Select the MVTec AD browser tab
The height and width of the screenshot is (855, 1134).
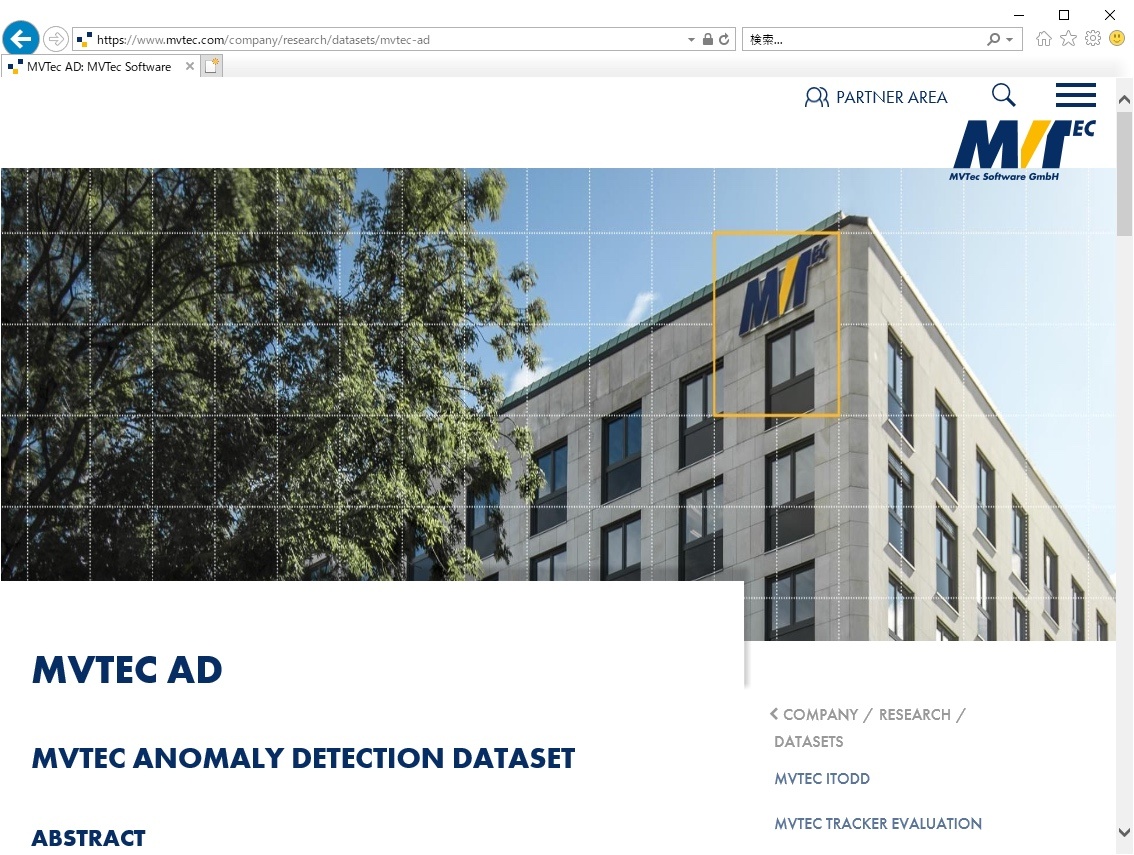tap(99, 67)
